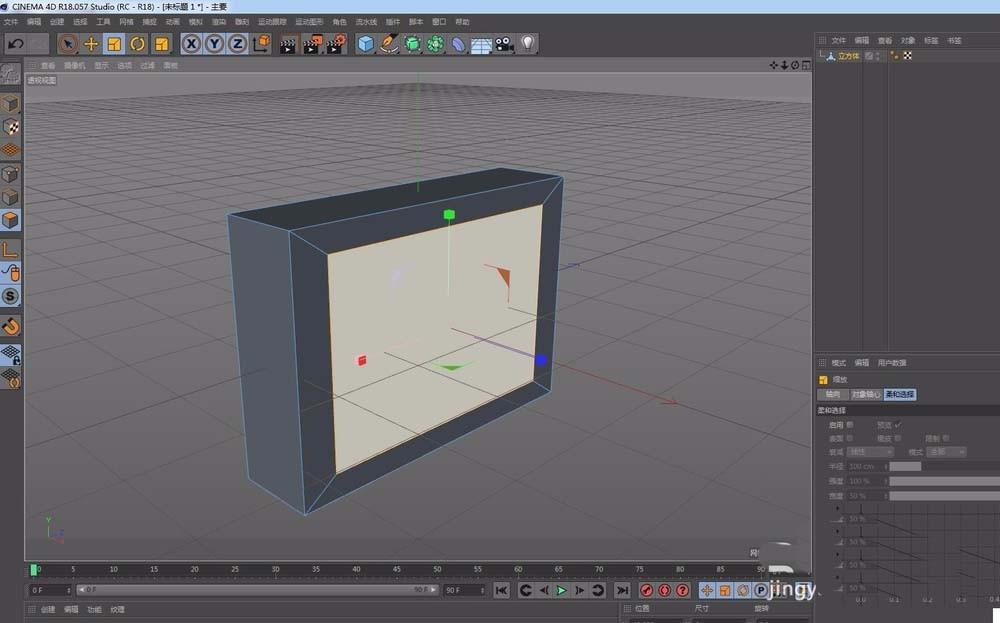
Task: Click the Undo arrow icon
Action: [x=14, y=43]
